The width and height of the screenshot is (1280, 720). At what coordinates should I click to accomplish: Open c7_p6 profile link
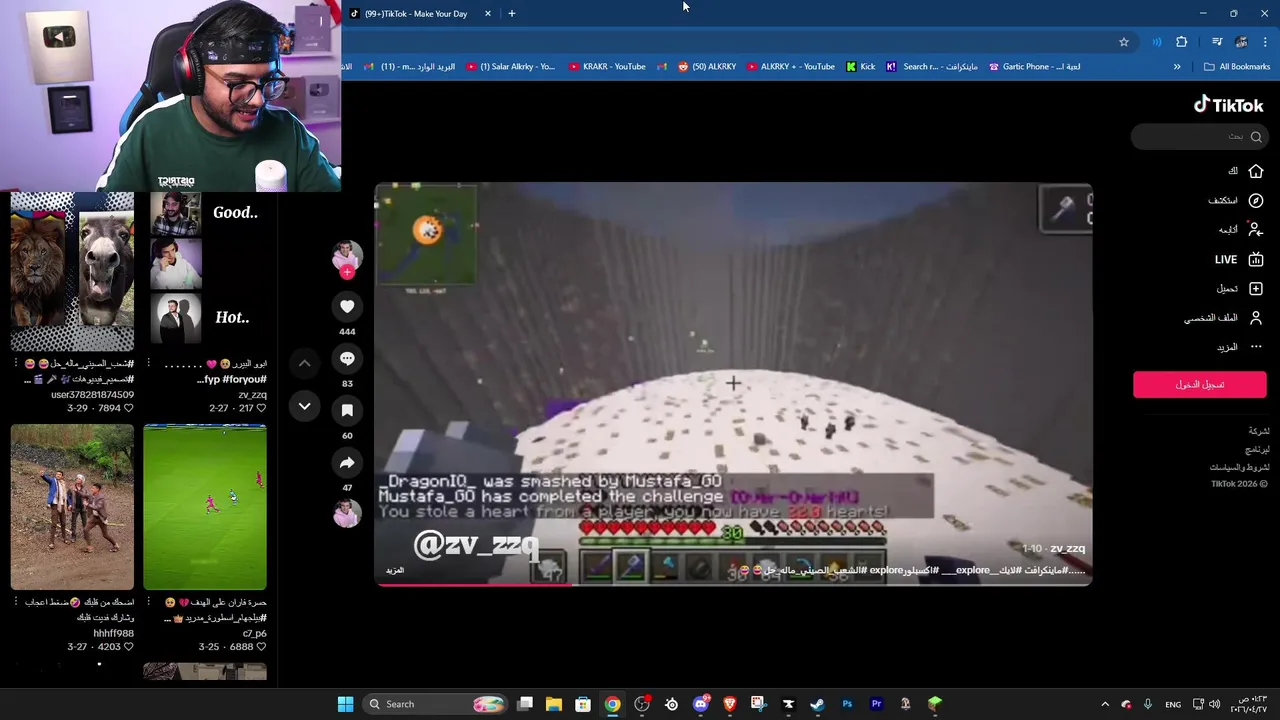coord(254,633)
